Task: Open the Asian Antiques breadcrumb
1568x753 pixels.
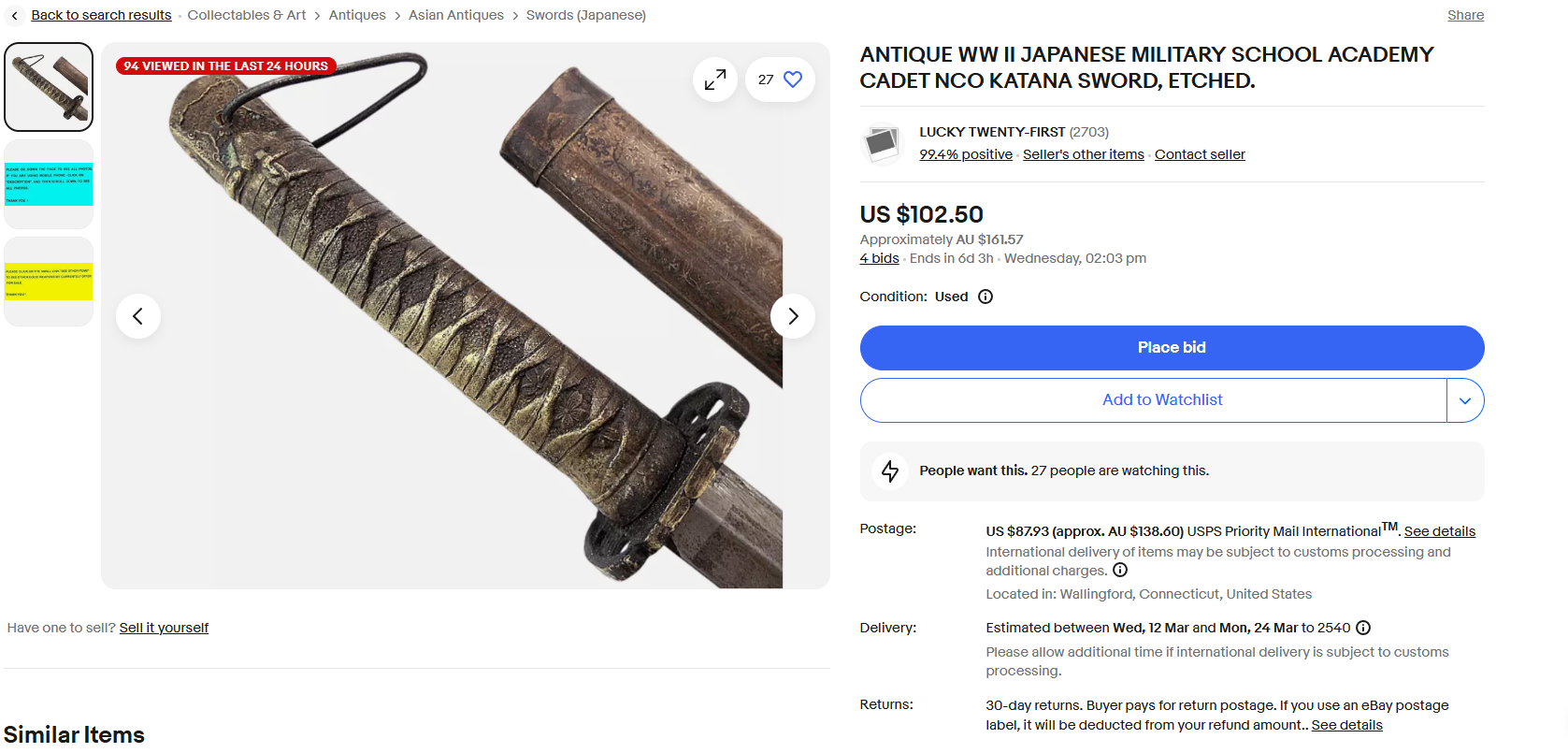Action: [455, 16]
